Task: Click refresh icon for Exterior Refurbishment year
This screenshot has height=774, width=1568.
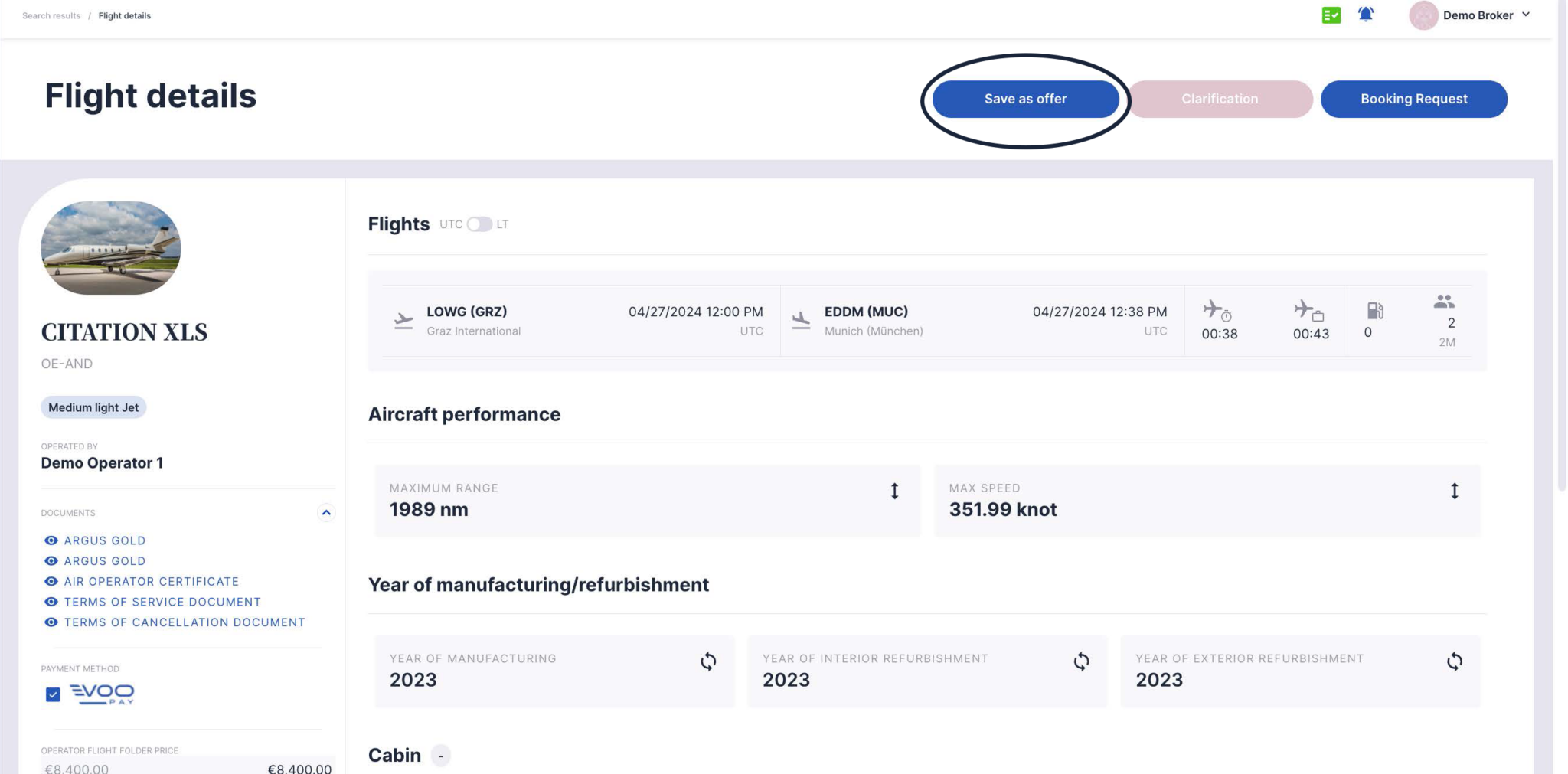Action: (1455, 661)
